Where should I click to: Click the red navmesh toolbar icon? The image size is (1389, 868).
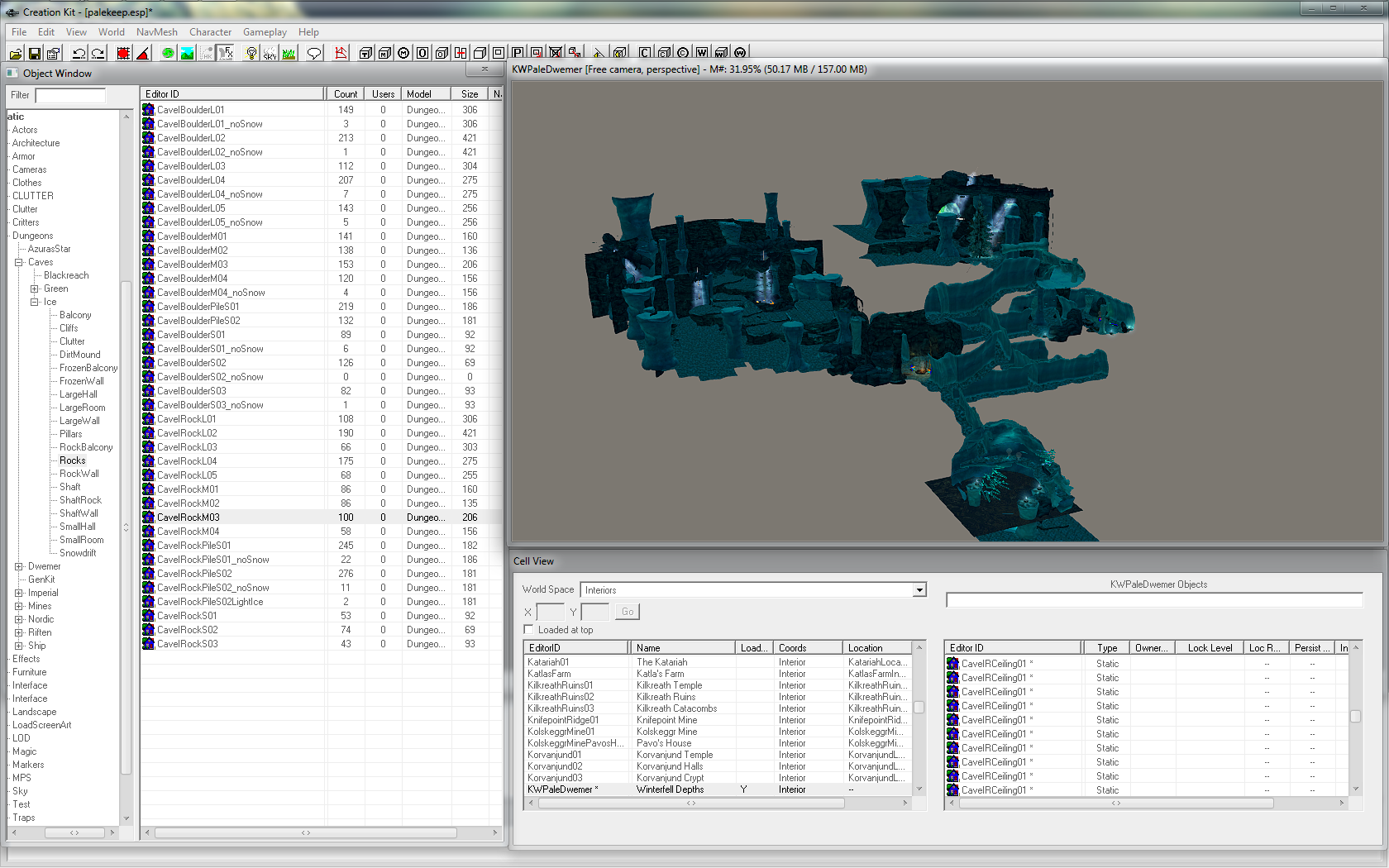point(341,54)
